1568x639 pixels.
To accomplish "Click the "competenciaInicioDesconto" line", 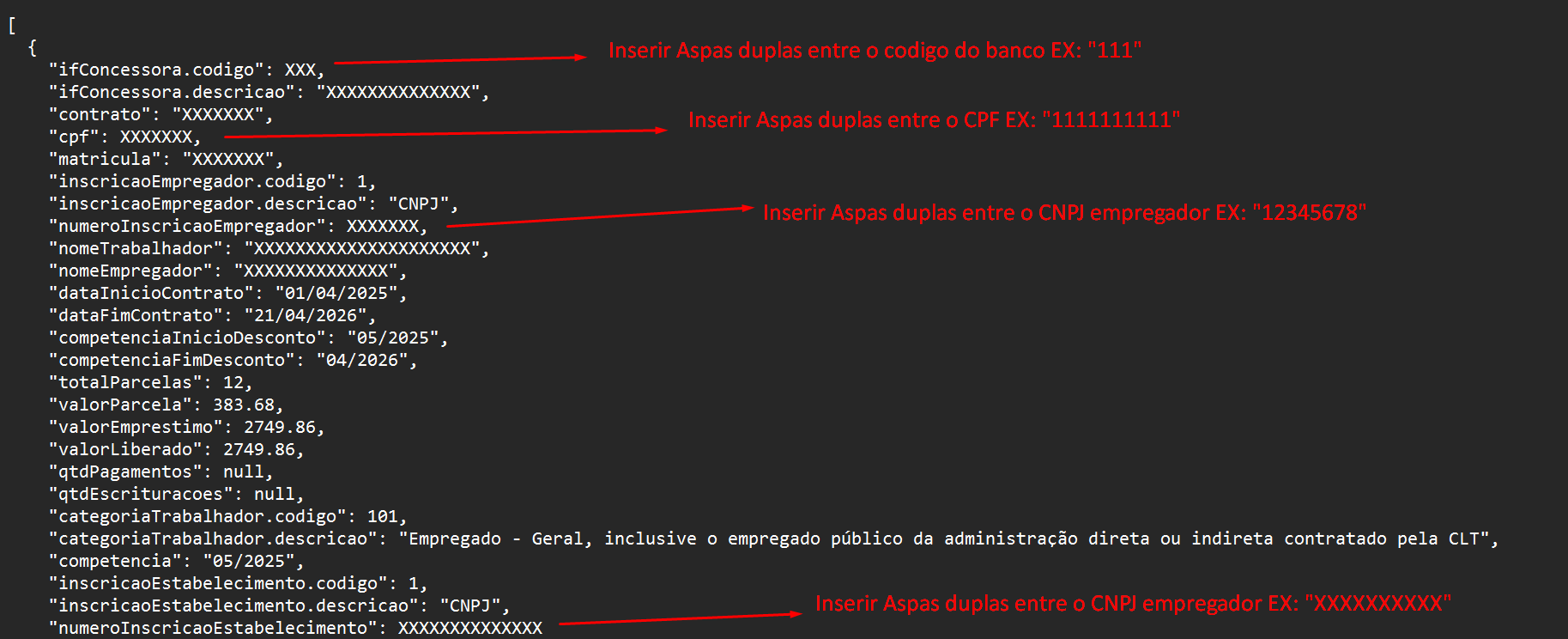I will [248, 338].
